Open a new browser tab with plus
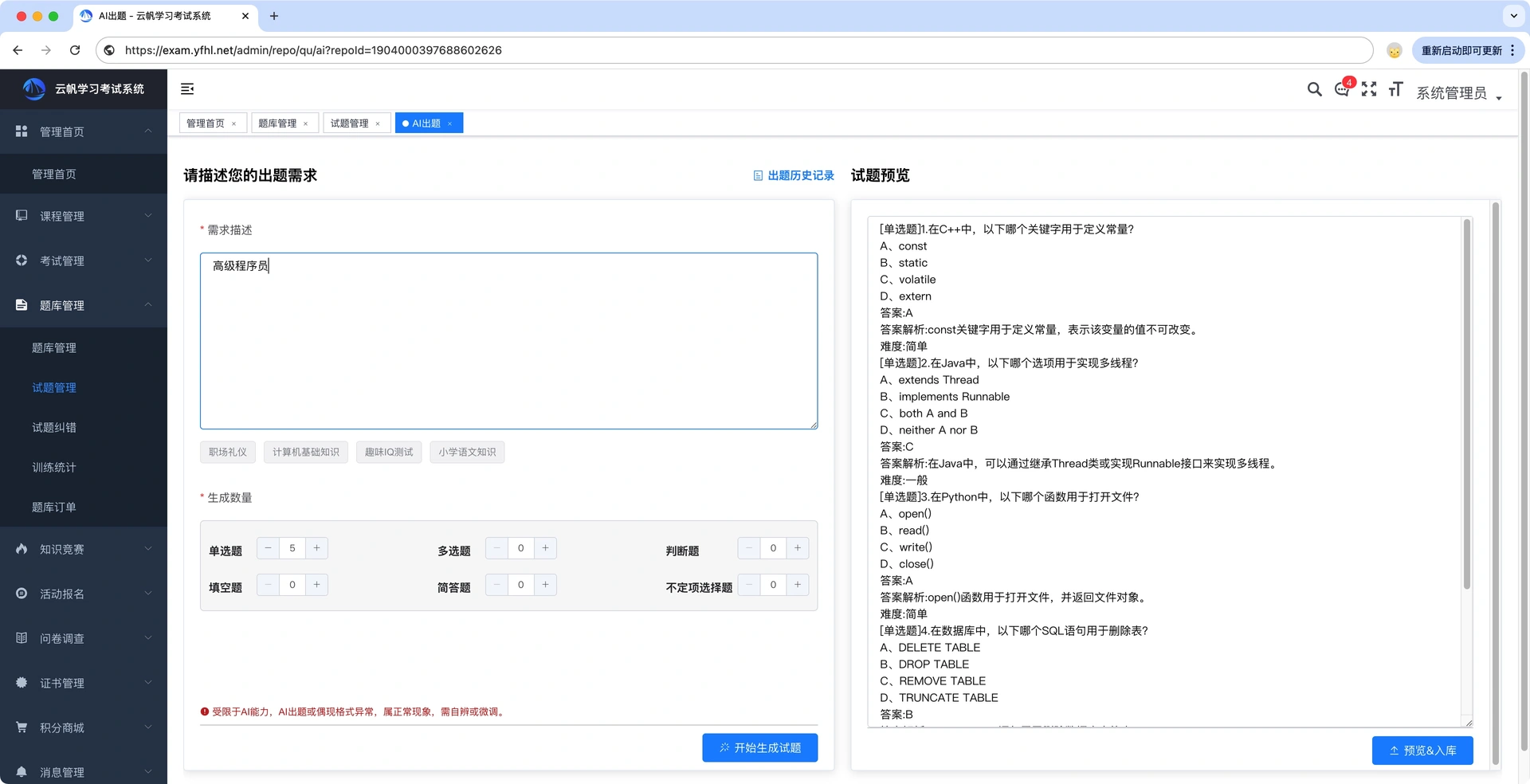This screenshot has width=1530, height=784. click(x=274, y=16)
